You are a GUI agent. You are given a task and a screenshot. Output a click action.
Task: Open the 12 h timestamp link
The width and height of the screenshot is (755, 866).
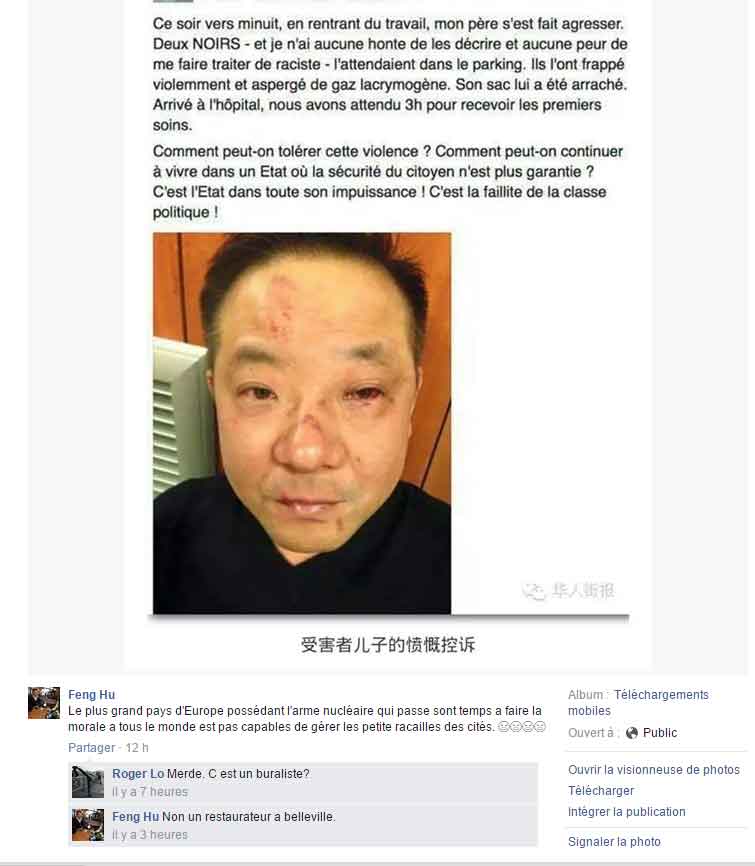(137, 748)
